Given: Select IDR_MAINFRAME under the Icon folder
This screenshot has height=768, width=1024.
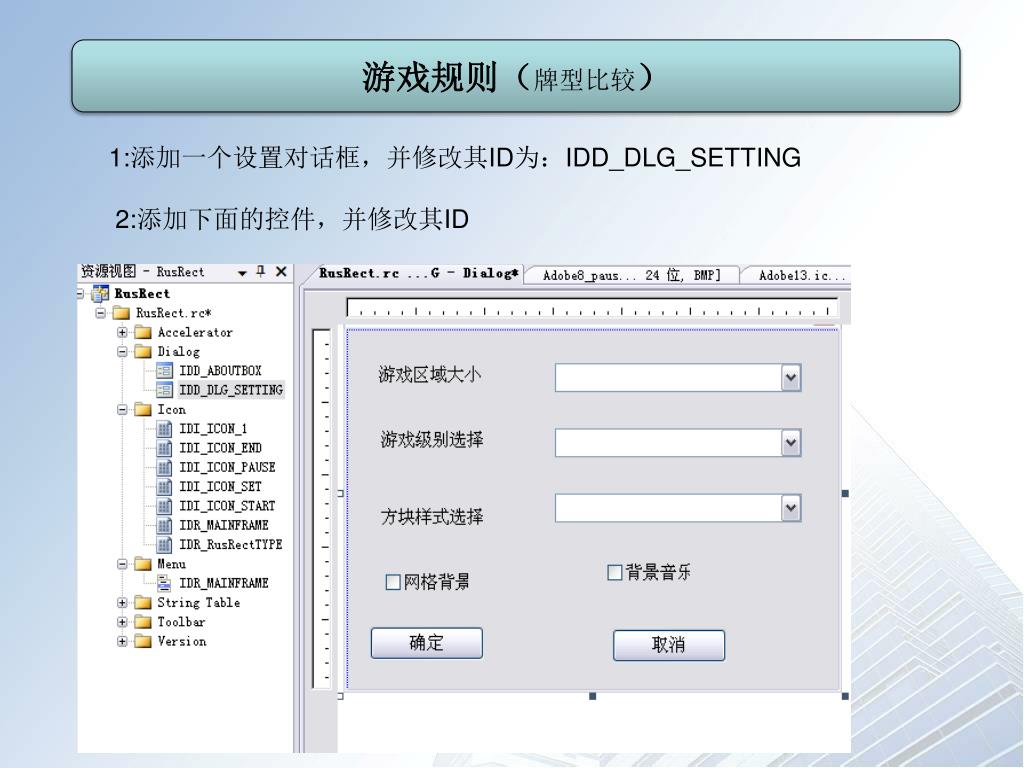Looking at the screenshot, I should point(224,525).
